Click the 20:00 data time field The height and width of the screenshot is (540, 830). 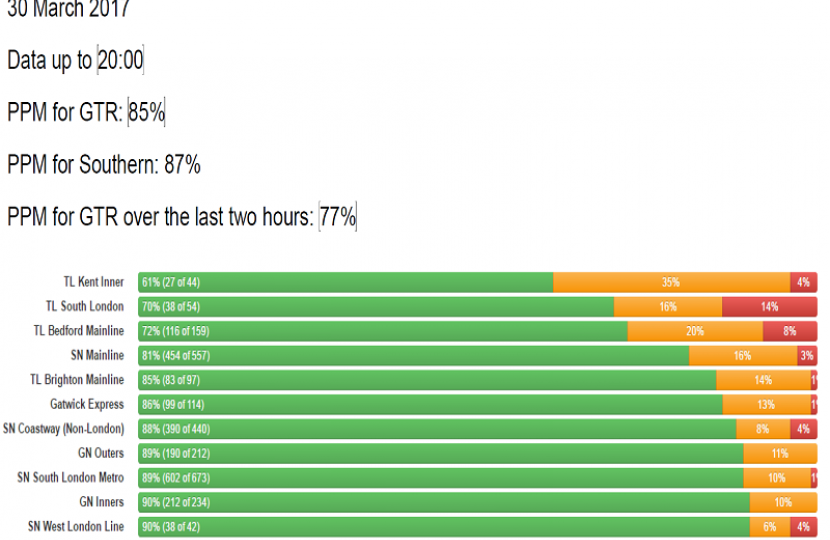tap(120, 60)
